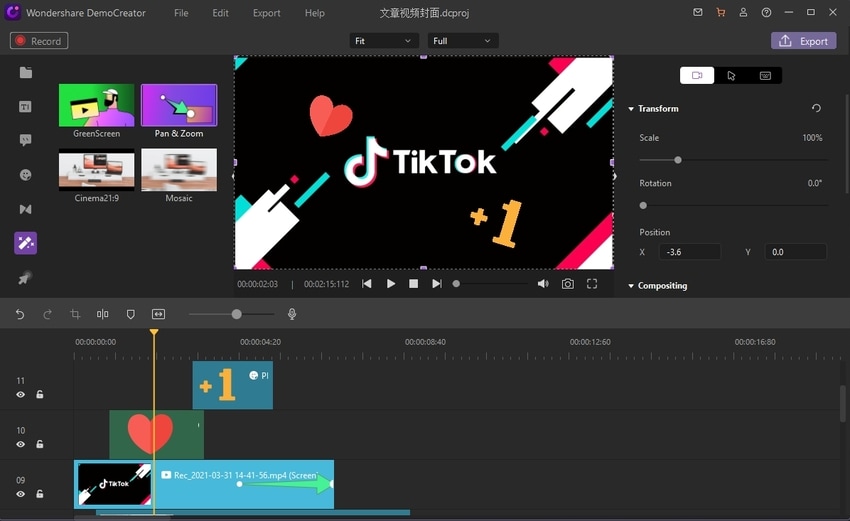Image resolution: width=850 pixels, height=521 pixels.
Task: Play the preview video
Action: 390,284
